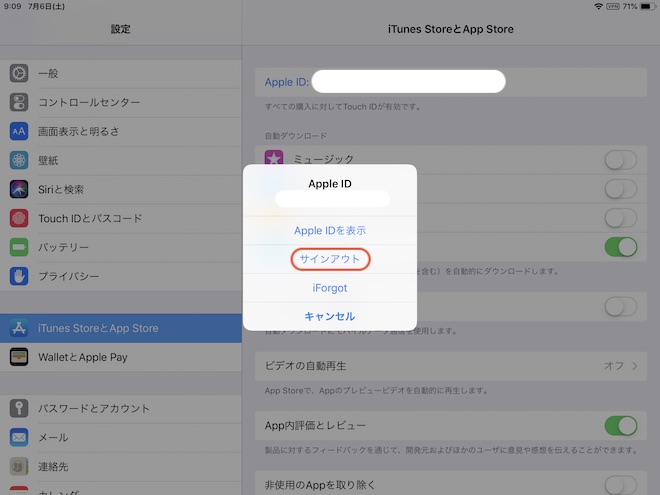Open 壁紙 settings row
The image size is (660, 495).
coord(121,160)
